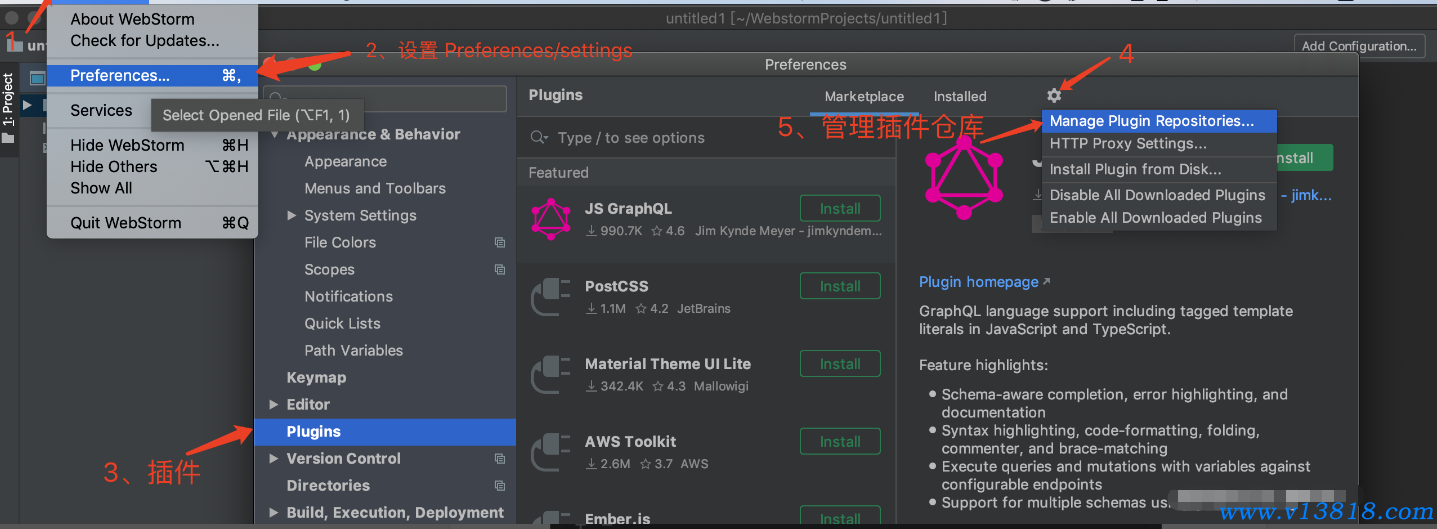Click the plugin search field
Viewport: 1437px width, 529px height.
705,138
